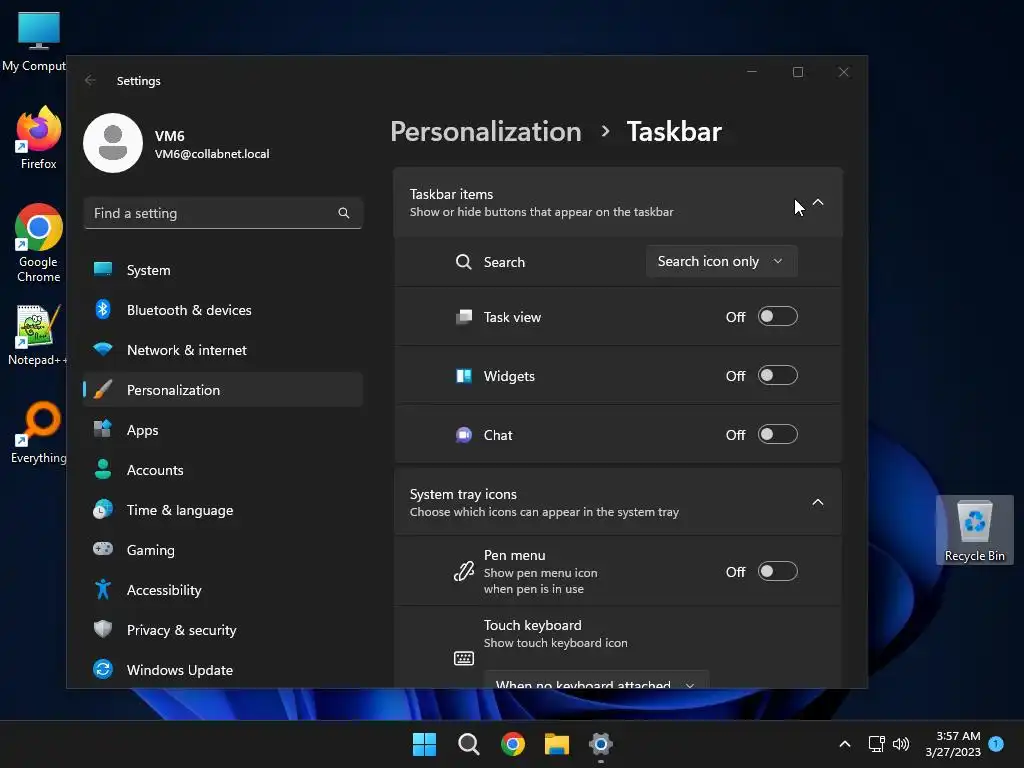
Task: Go back using the Settings back arrow
Action: 90,80
